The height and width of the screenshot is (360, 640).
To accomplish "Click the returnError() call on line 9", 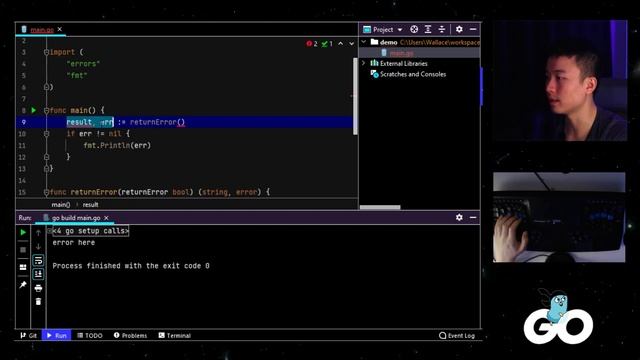I will click(157, 122).
